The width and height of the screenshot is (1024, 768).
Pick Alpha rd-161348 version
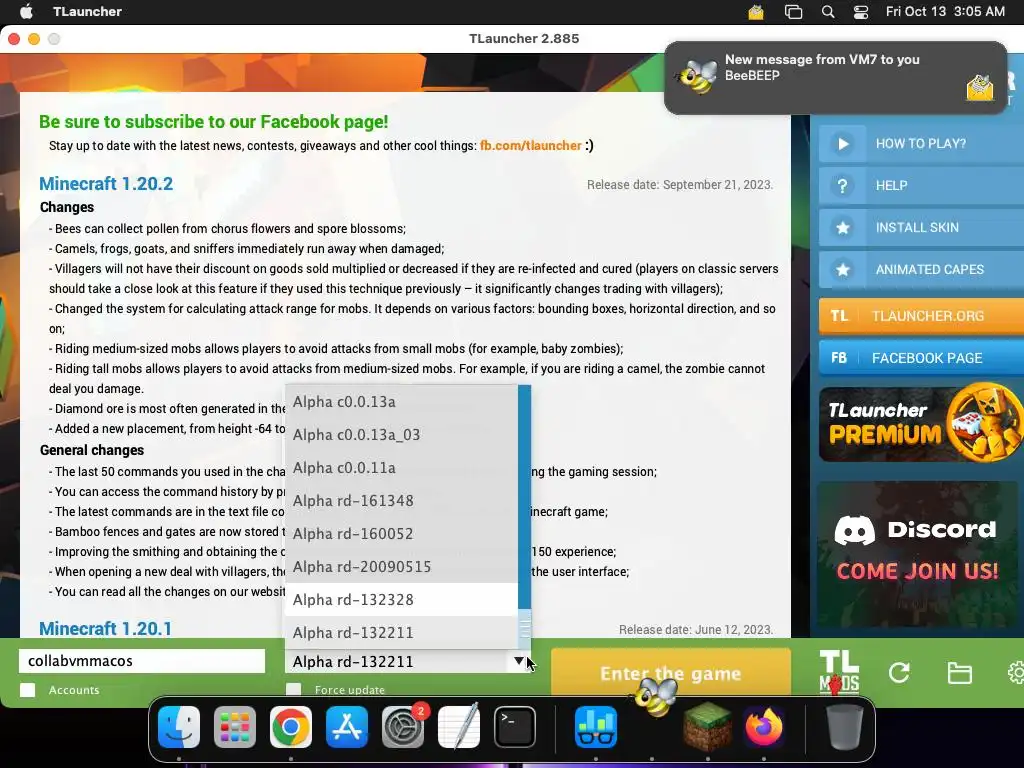401,500
